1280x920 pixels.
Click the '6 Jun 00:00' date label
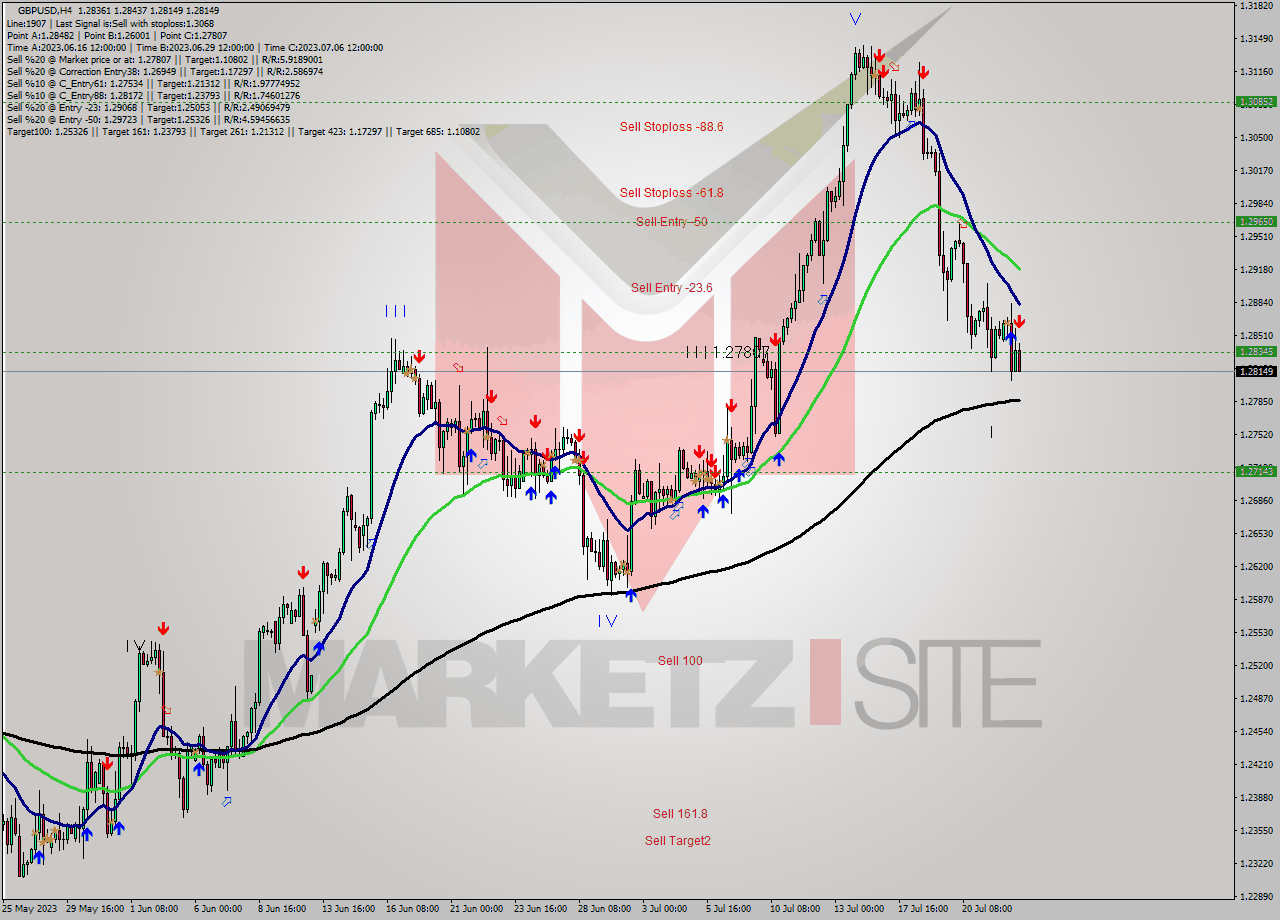pos(218,910)
